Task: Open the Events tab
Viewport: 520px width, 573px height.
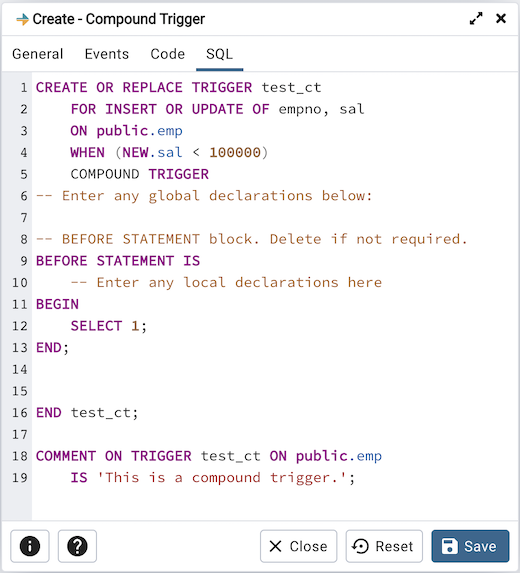Action: coord(107,54)
